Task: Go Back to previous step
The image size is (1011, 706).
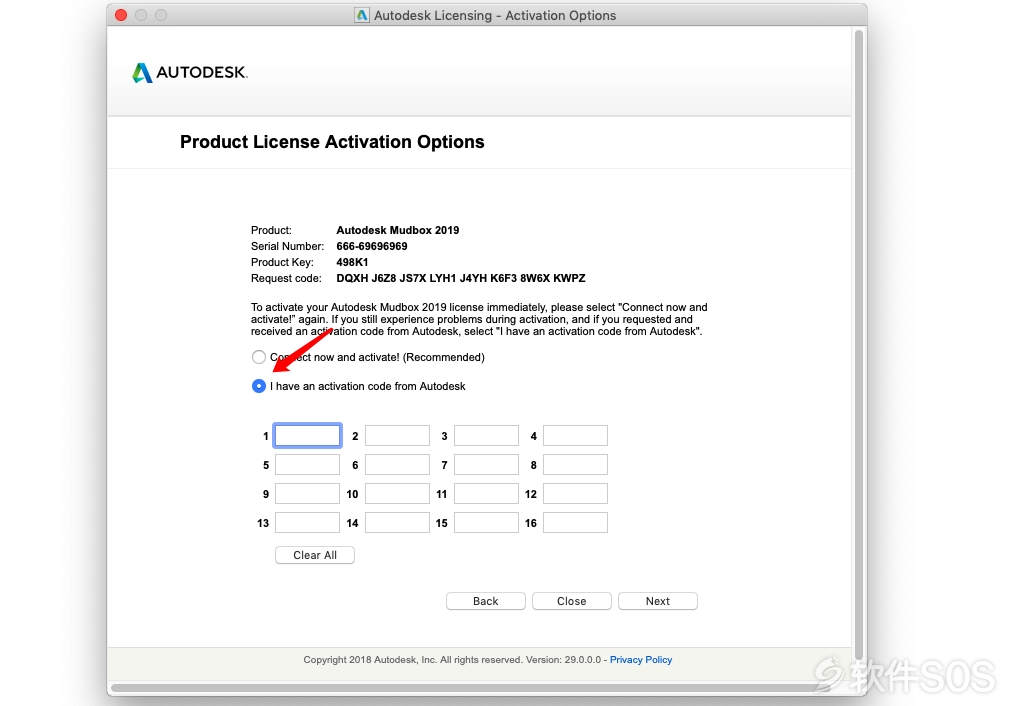Action: click(486, 601)
